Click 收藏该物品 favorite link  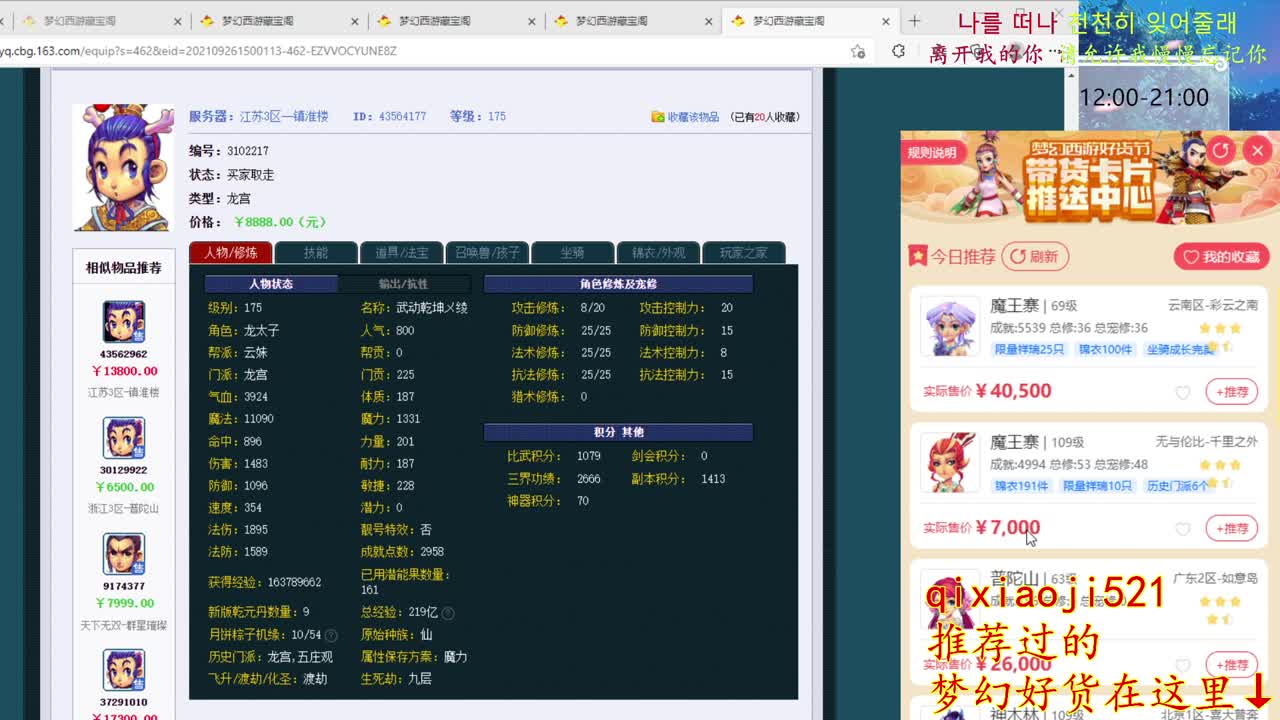tap(693, 117)
